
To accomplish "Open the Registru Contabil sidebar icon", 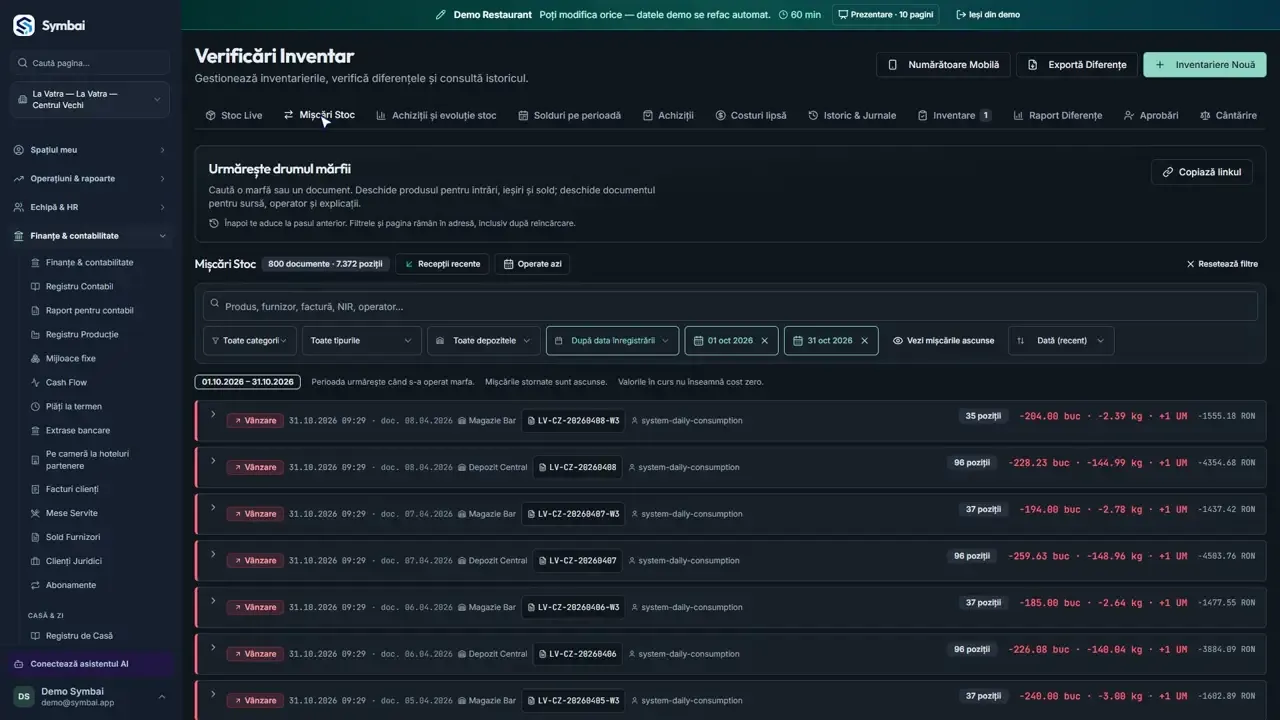I will point(36,287).
